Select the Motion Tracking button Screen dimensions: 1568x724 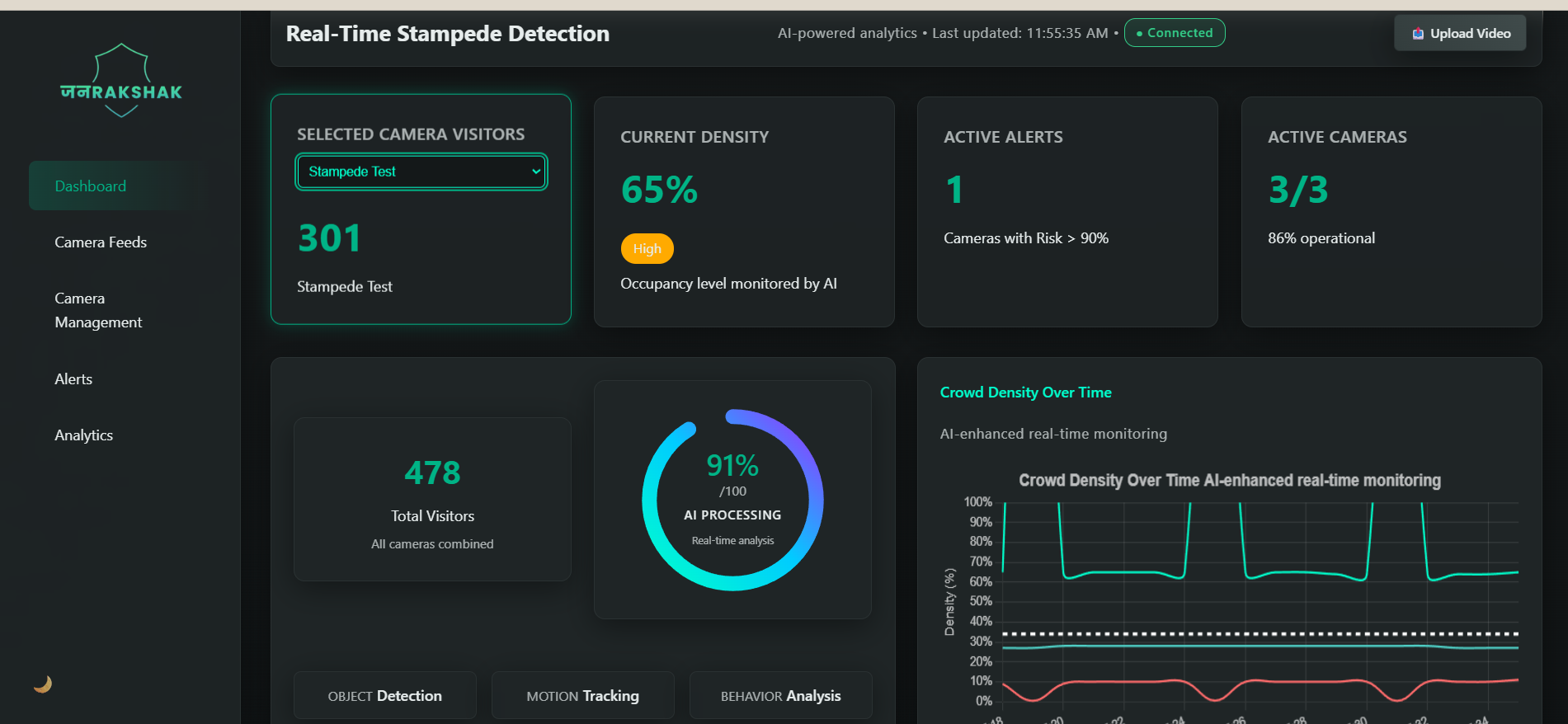[583, 695]
